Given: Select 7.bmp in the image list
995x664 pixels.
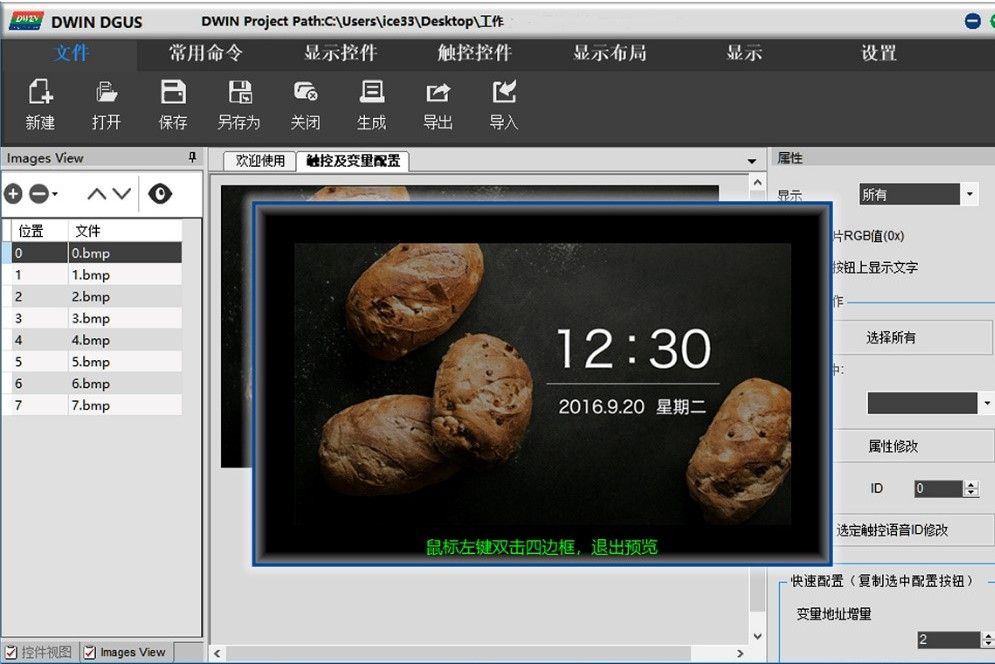Looking at the screenshot, I should pos(92,405).
